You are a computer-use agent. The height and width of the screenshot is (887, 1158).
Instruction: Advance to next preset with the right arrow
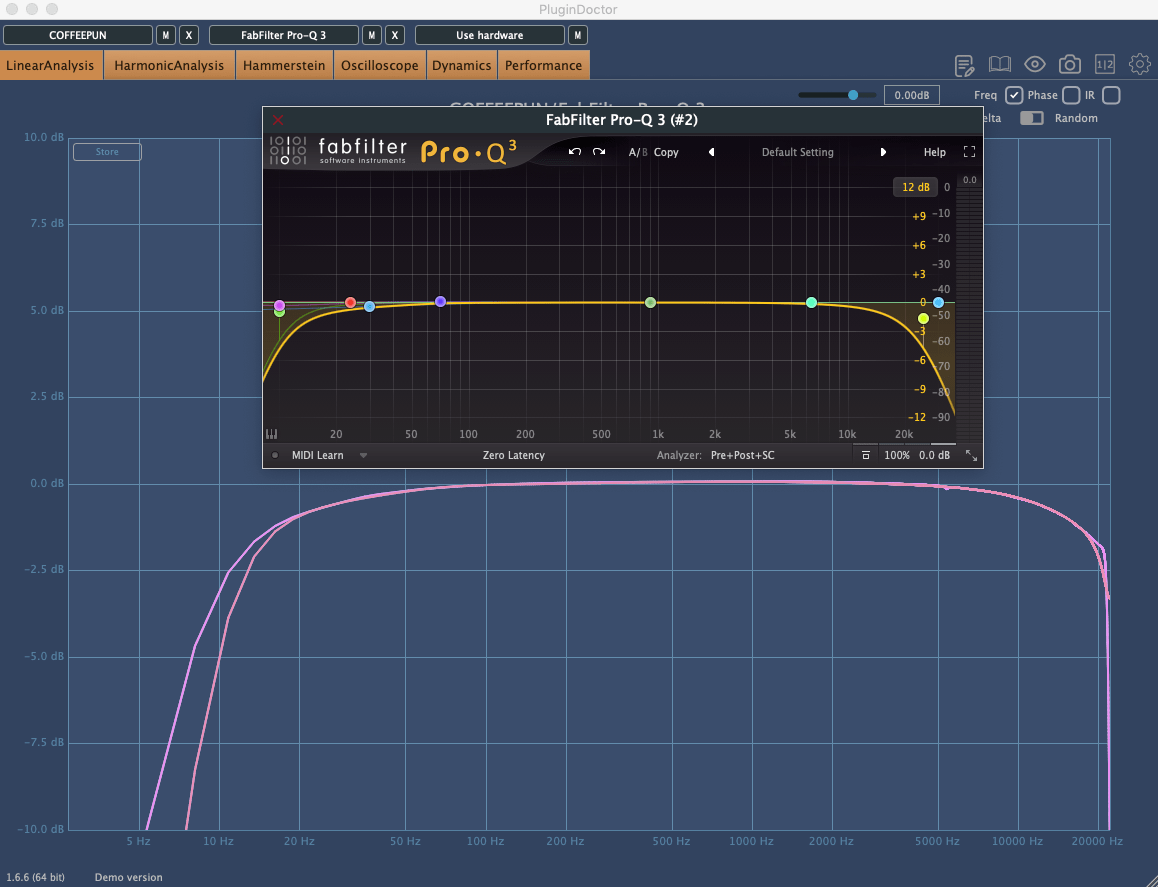tap(883, 151)
